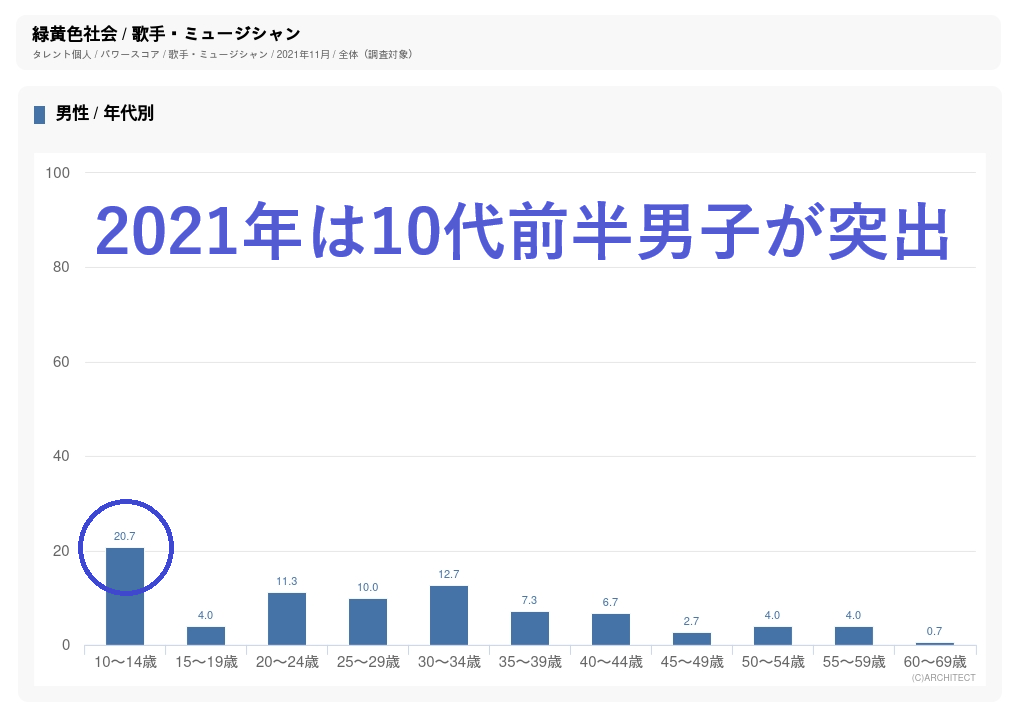Click the blue square beside 男性 / 年代別
Viewport: 1024px width, 717px height.
coord(40,115)
